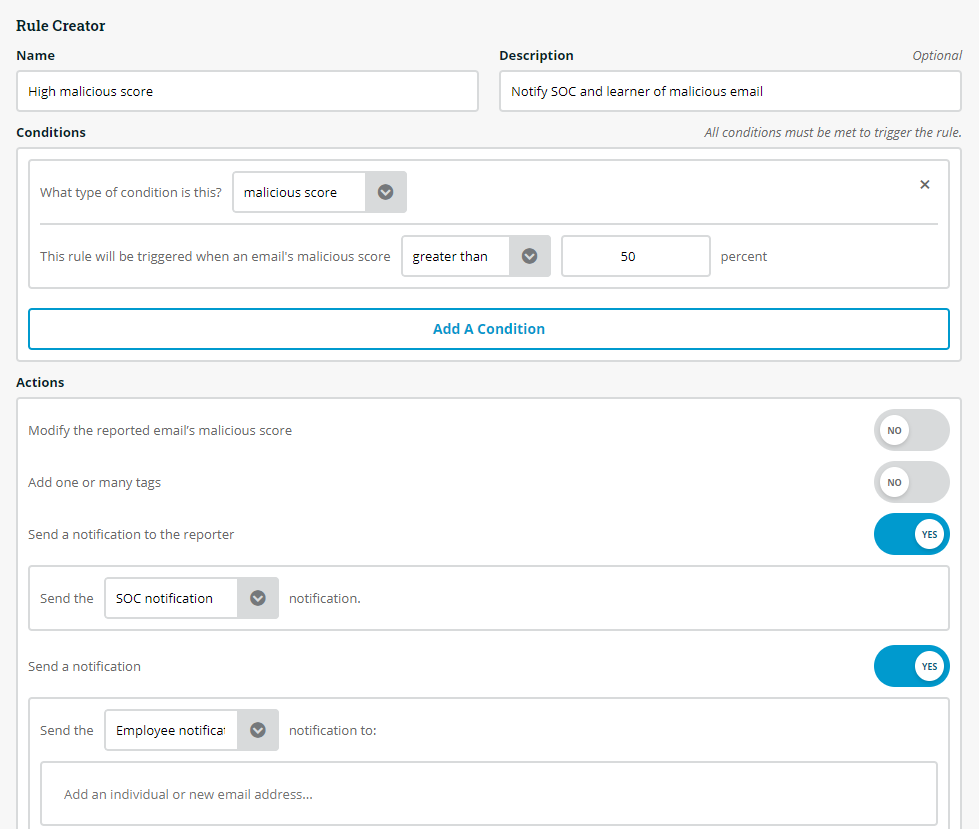
Task: Enable modifying the reported email's malicious score
Action: (910, 431)
